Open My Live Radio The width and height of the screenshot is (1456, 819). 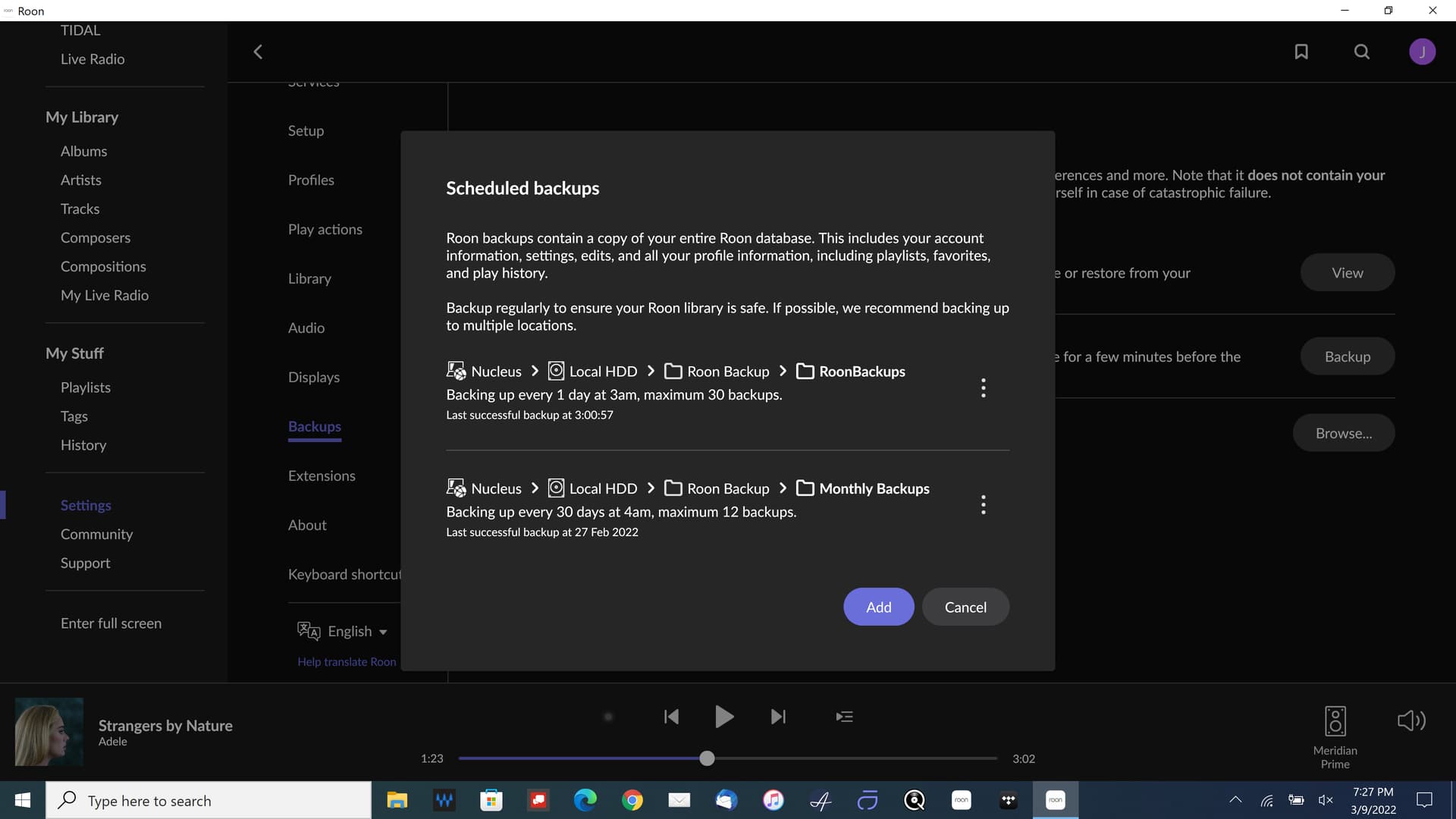click(105, 295)
